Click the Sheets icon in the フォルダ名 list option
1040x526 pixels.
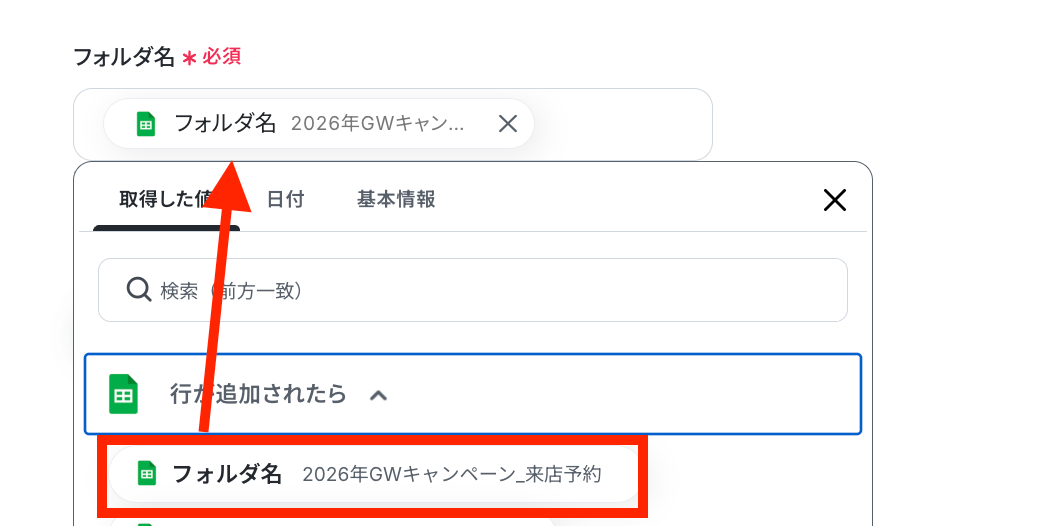[147, 474]
